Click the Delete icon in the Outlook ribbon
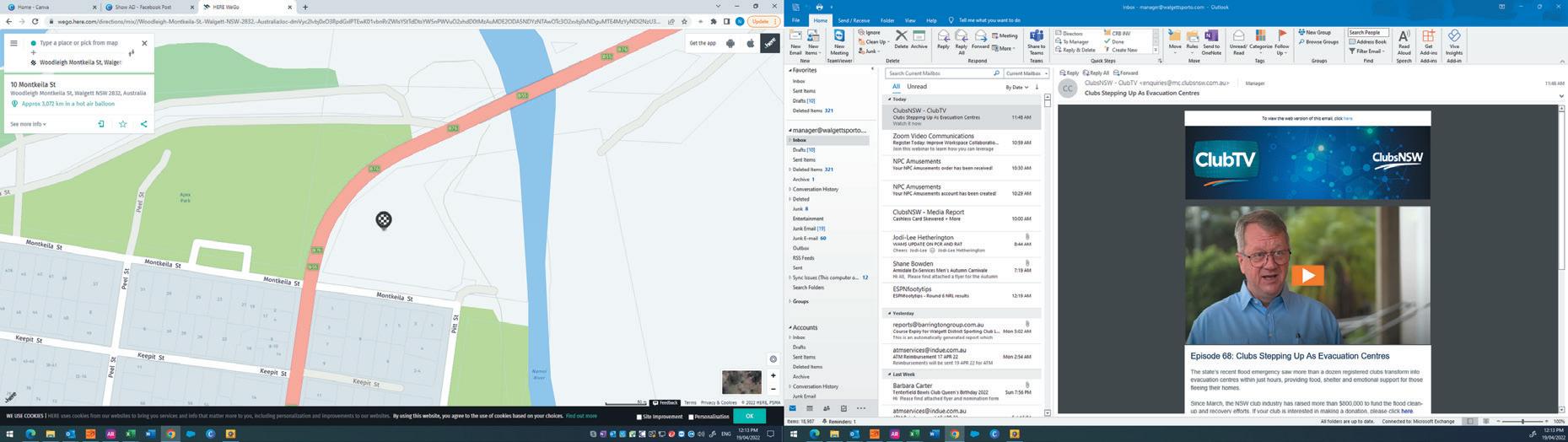 (901, 39)
